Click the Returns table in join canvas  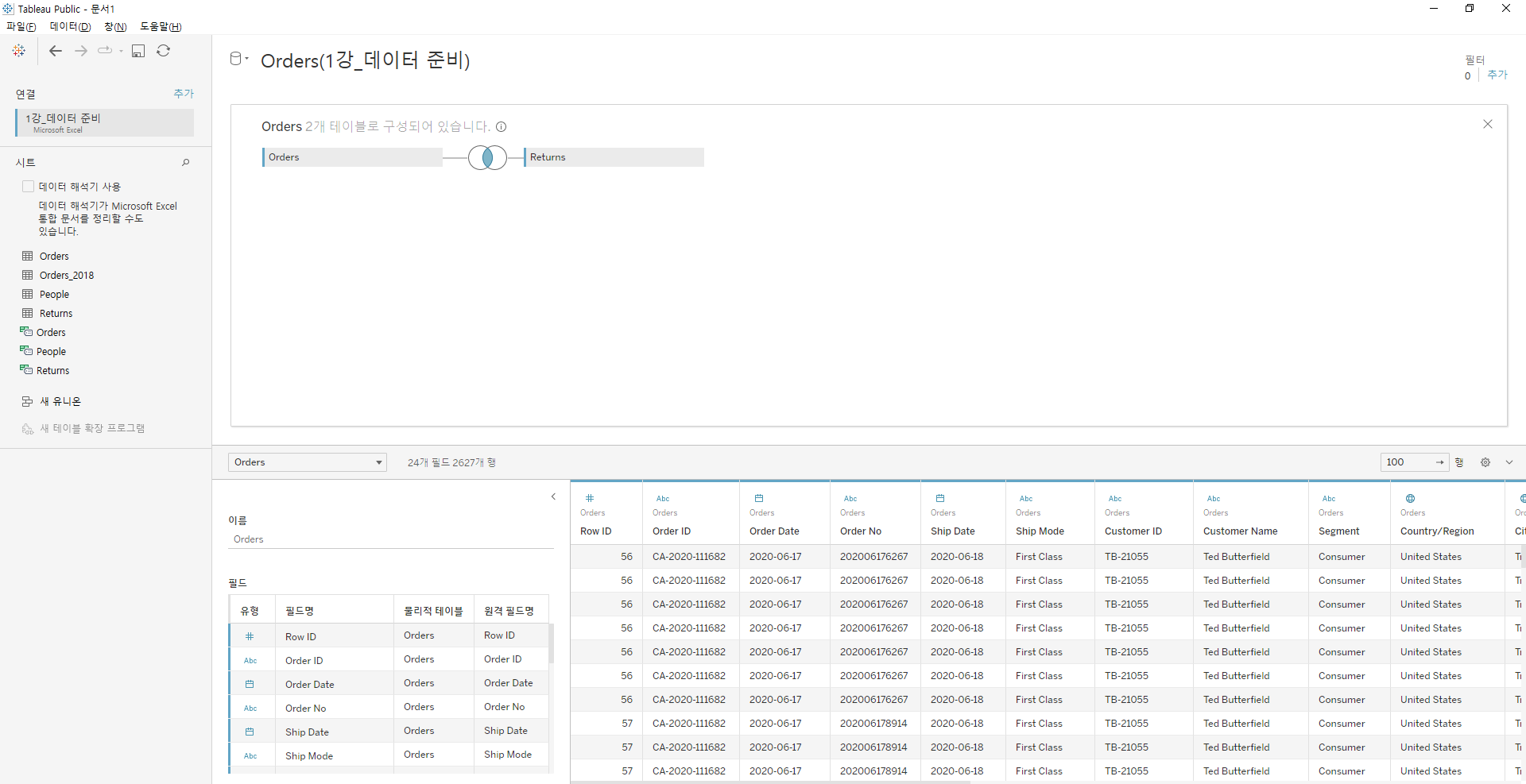[614, 157]
